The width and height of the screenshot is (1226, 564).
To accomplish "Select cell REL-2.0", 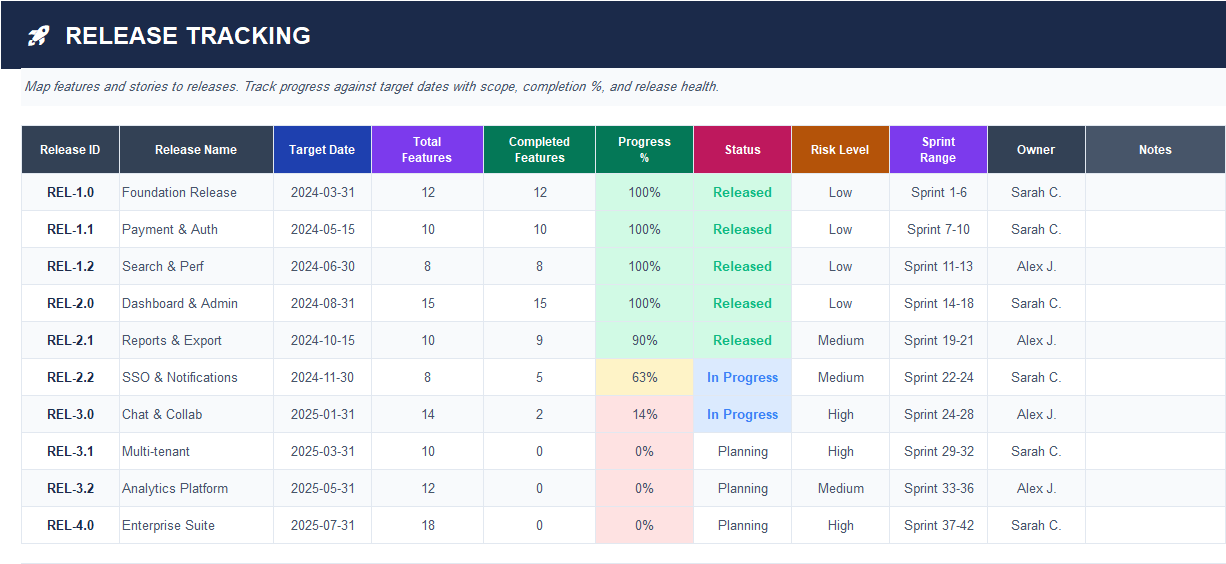I will click(x=70, y=303).
